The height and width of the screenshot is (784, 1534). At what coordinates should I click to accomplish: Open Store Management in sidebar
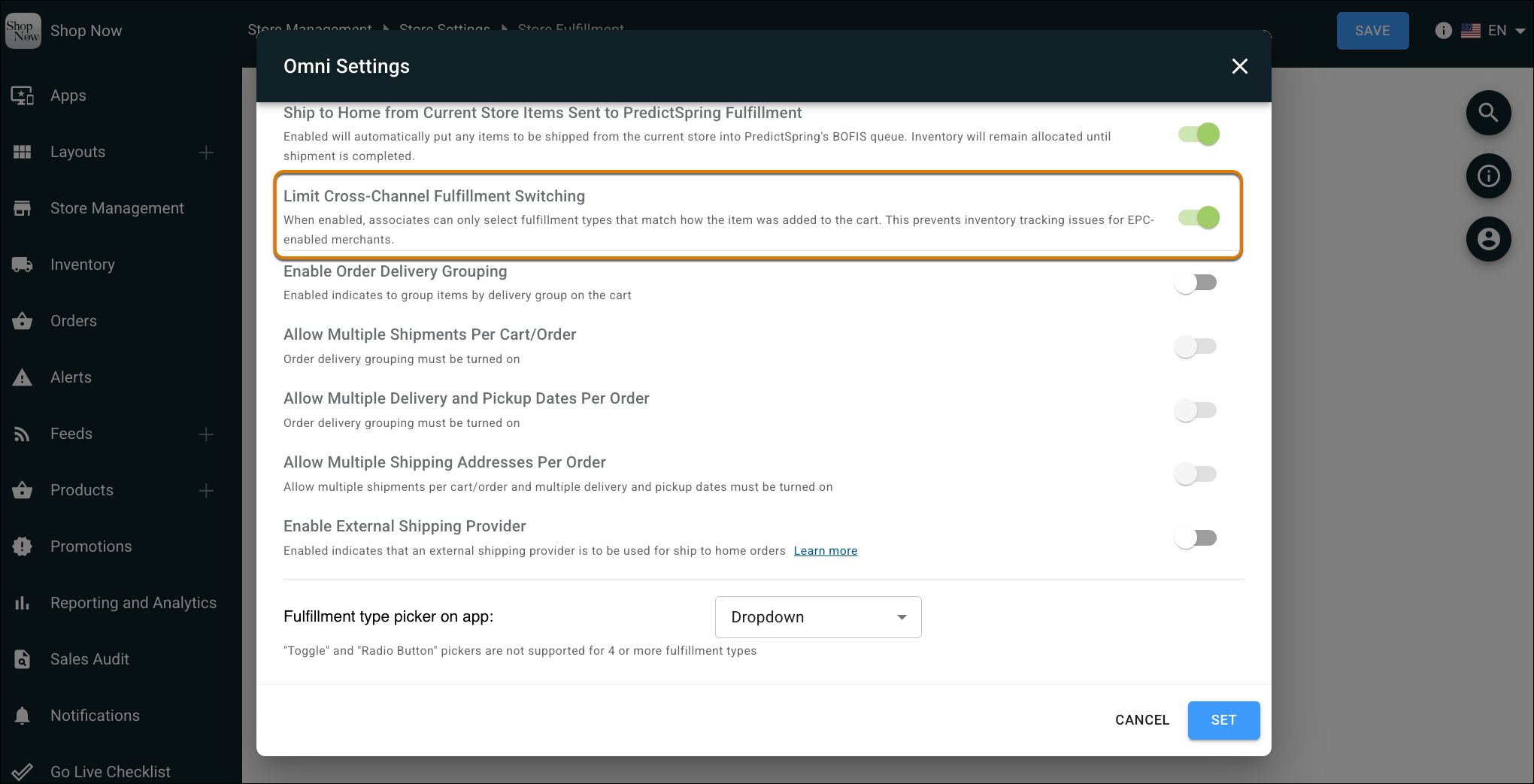(x=117, y=208)
